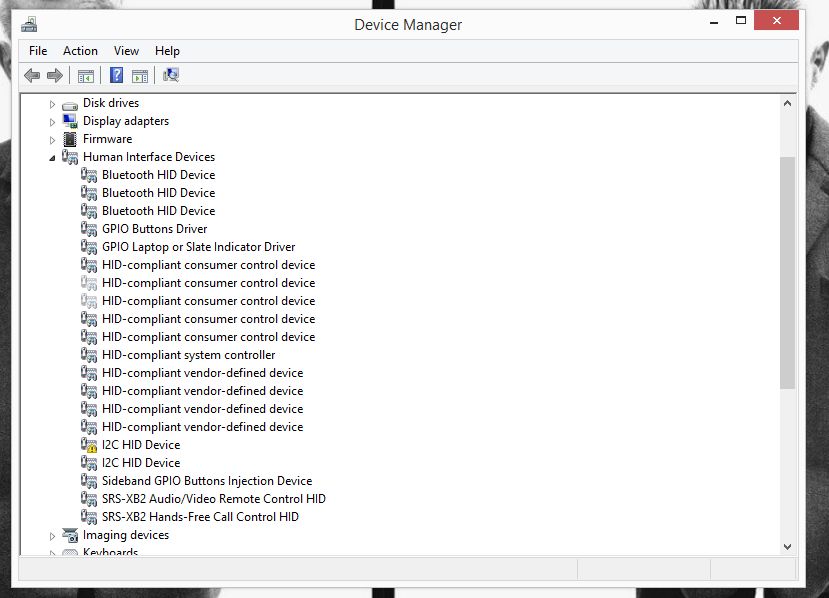Select the Human Interface Devices category icon

[x=70, y=157]
